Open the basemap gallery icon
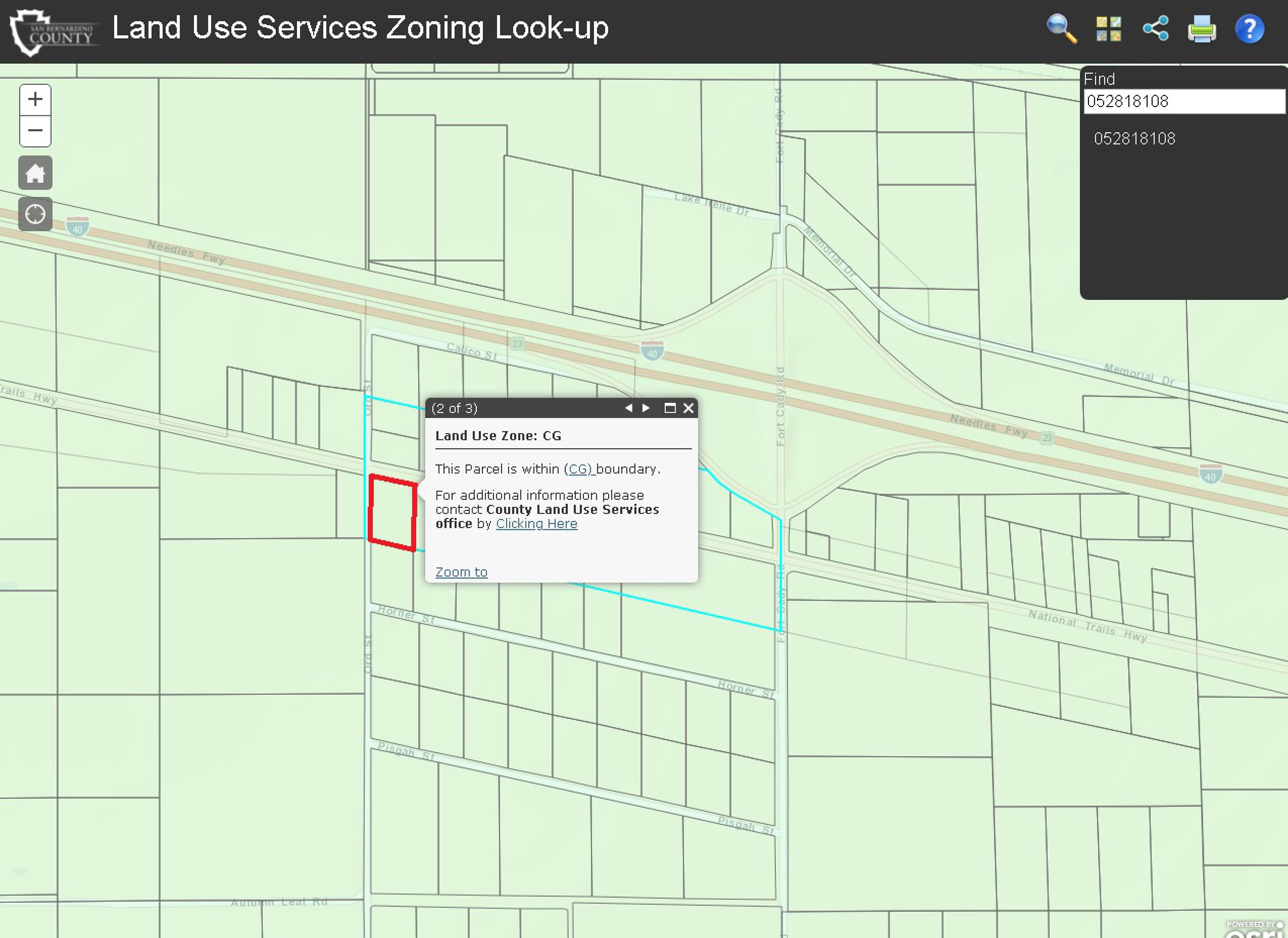 tap(1109, 29)
